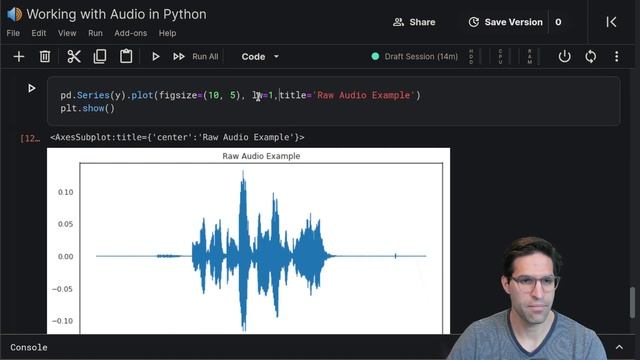Click the execution count [12 label
The image size is (640, 360).
[x=30, y=138]
